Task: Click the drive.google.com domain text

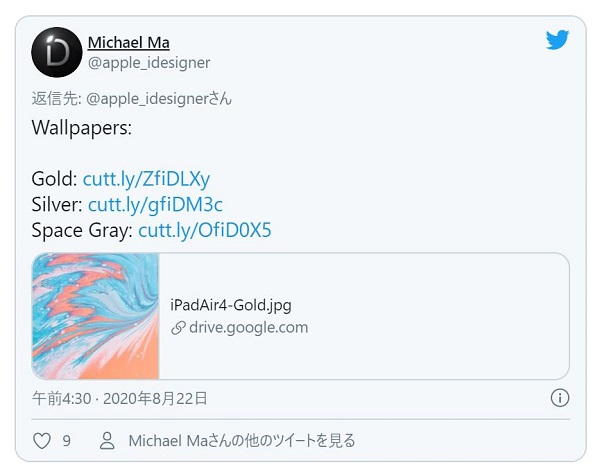Action: pos(248,328)
